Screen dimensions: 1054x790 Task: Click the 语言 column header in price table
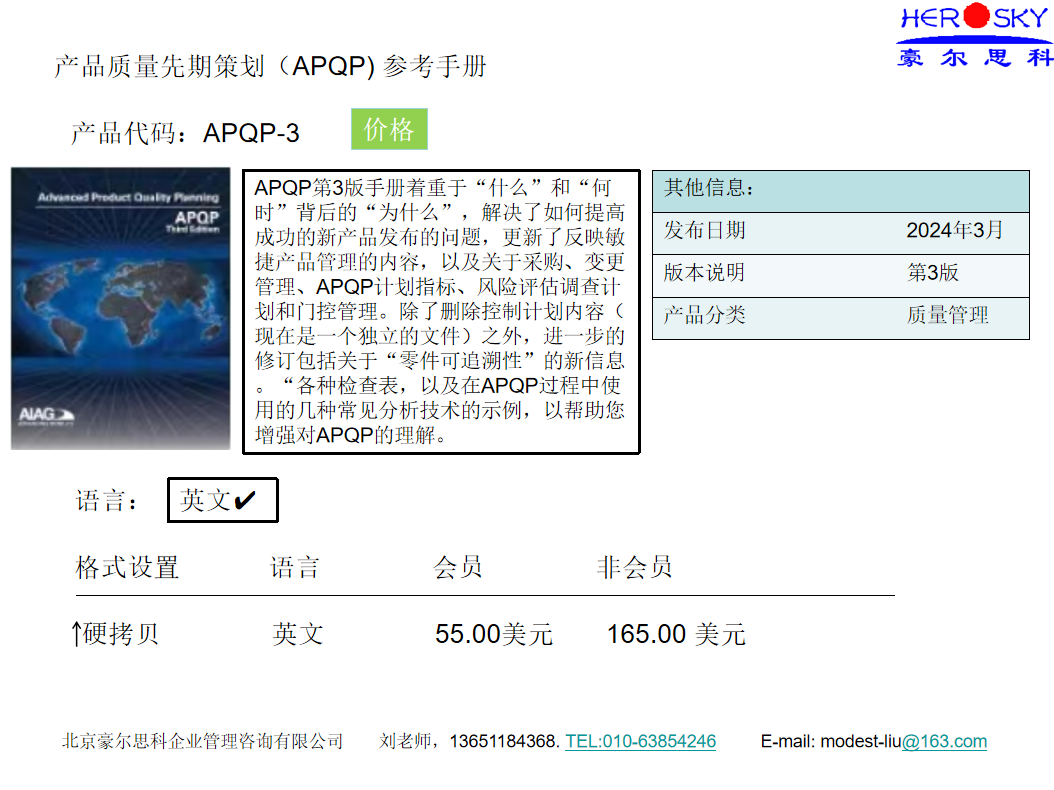pyautogui.click(x=295, y=567)
